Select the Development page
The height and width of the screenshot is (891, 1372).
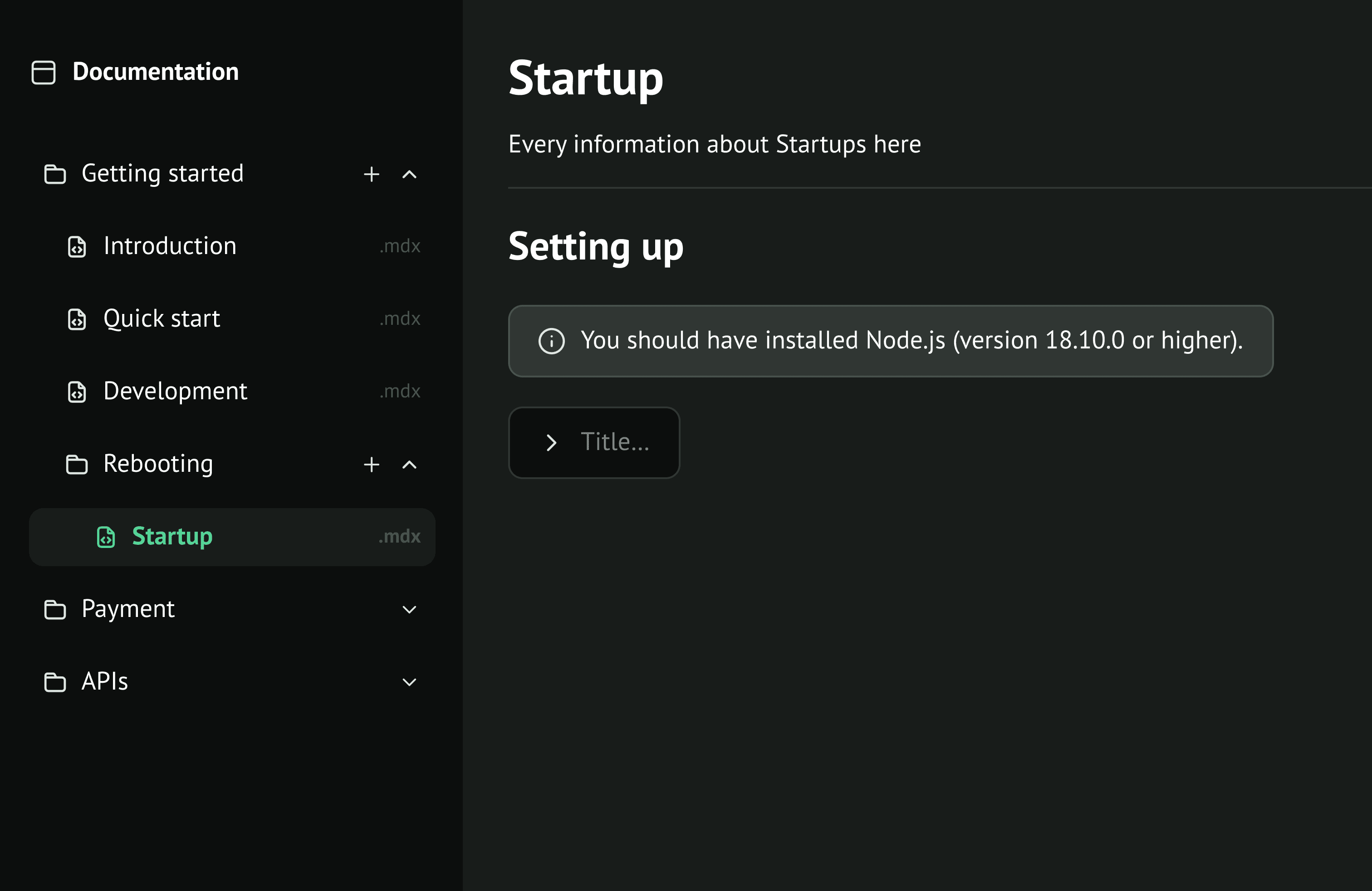pyautogui.click(x=175, y=392)
